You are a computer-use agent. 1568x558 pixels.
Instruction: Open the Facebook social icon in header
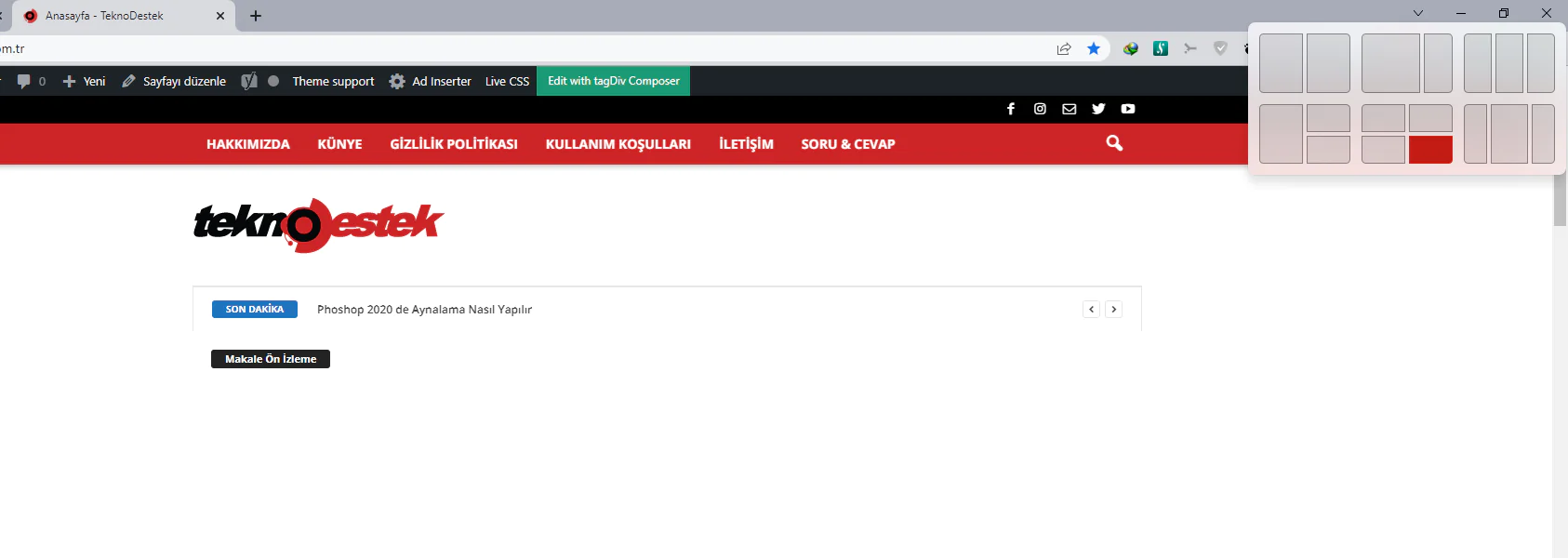coord(1011,109)
